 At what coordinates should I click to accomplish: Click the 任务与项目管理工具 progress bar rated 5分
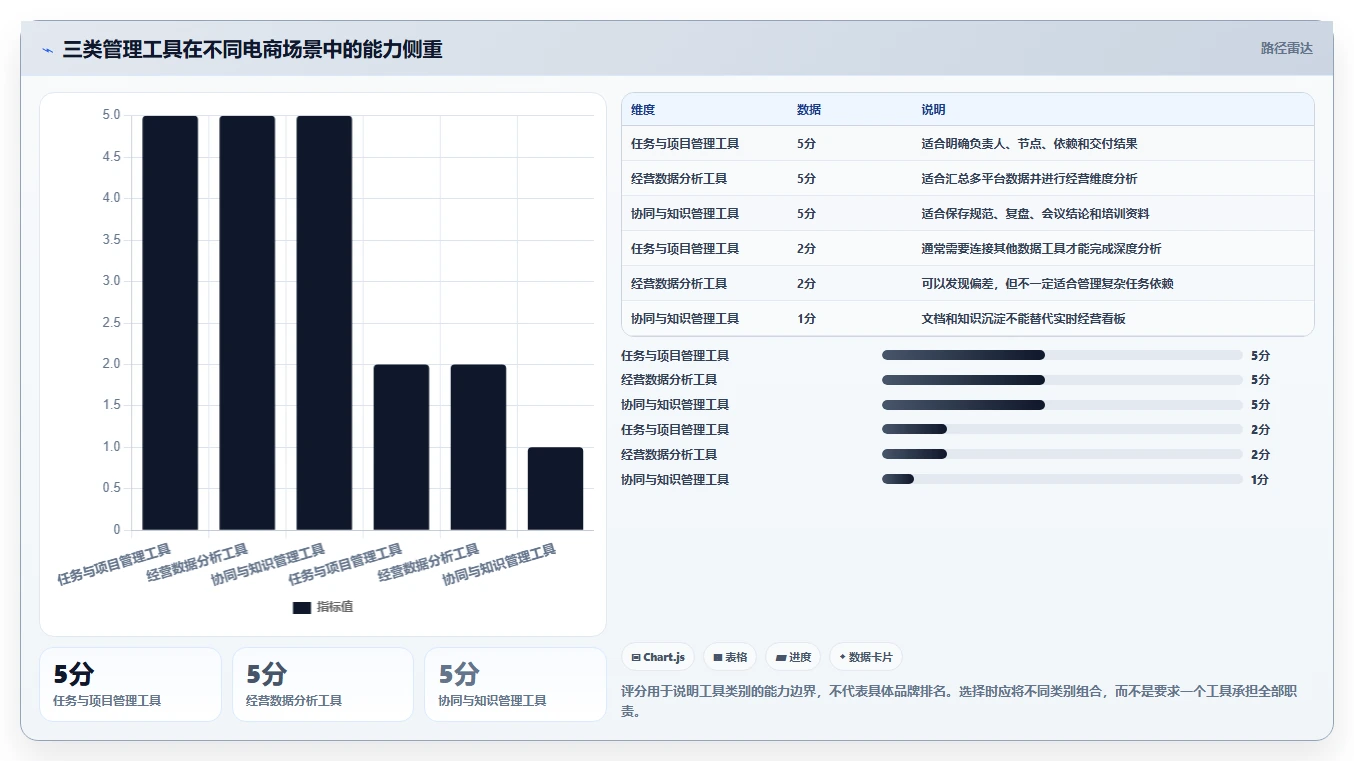(x=1062, y=355)
